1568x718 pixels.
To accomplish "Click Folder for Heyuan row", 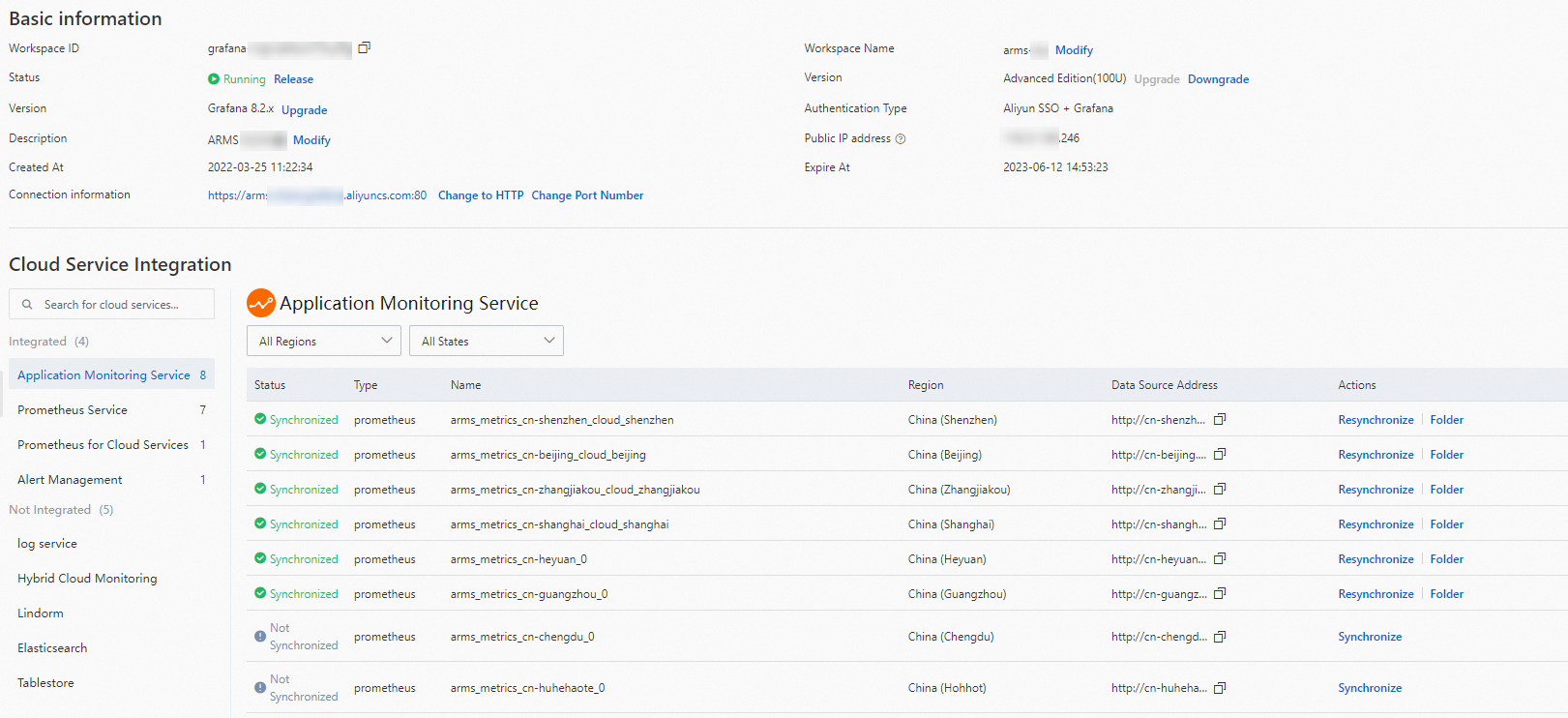I will (1447, 559).
